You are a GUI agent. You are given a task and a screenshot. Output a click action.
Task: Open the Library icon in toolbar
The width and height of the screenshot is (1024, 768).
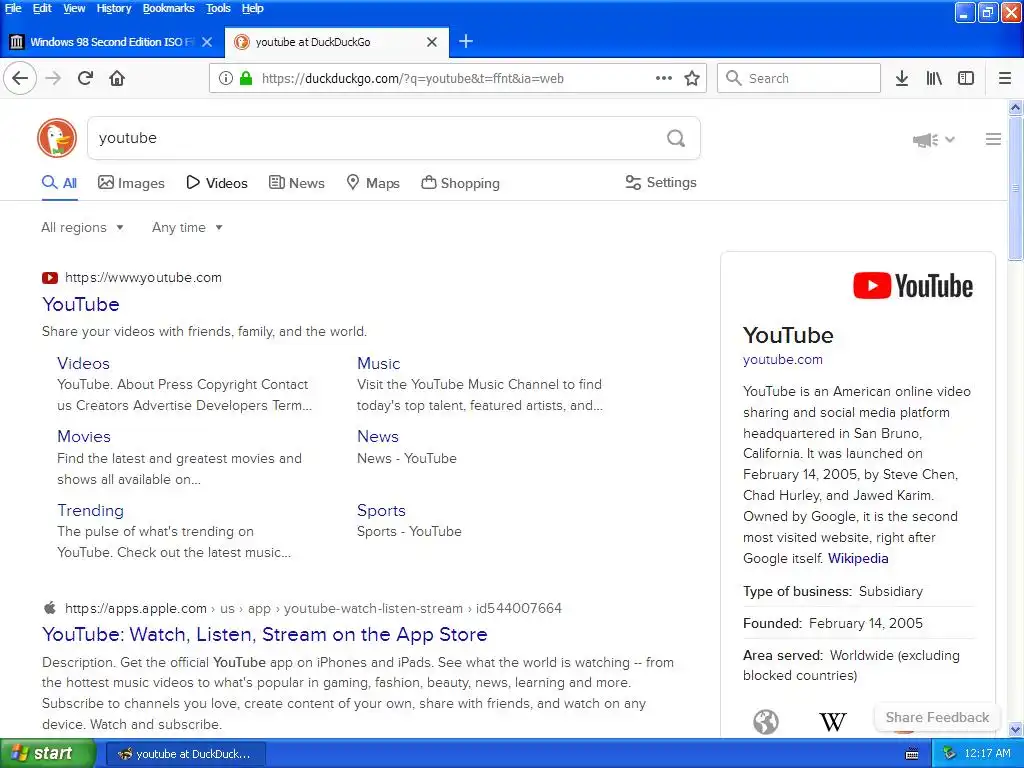(934, 78)
